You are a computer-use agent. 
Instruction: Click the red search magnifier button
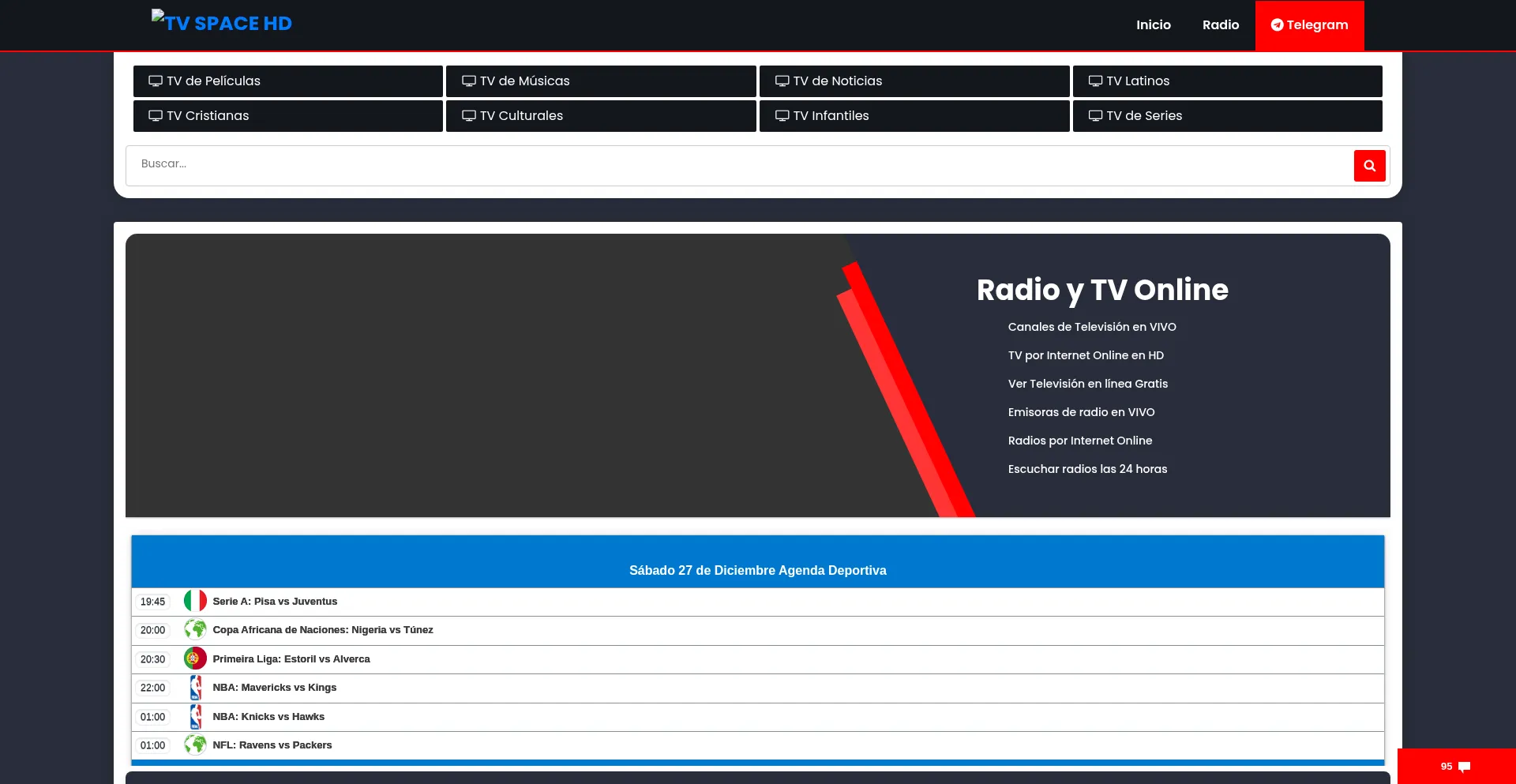(1369, 166)
